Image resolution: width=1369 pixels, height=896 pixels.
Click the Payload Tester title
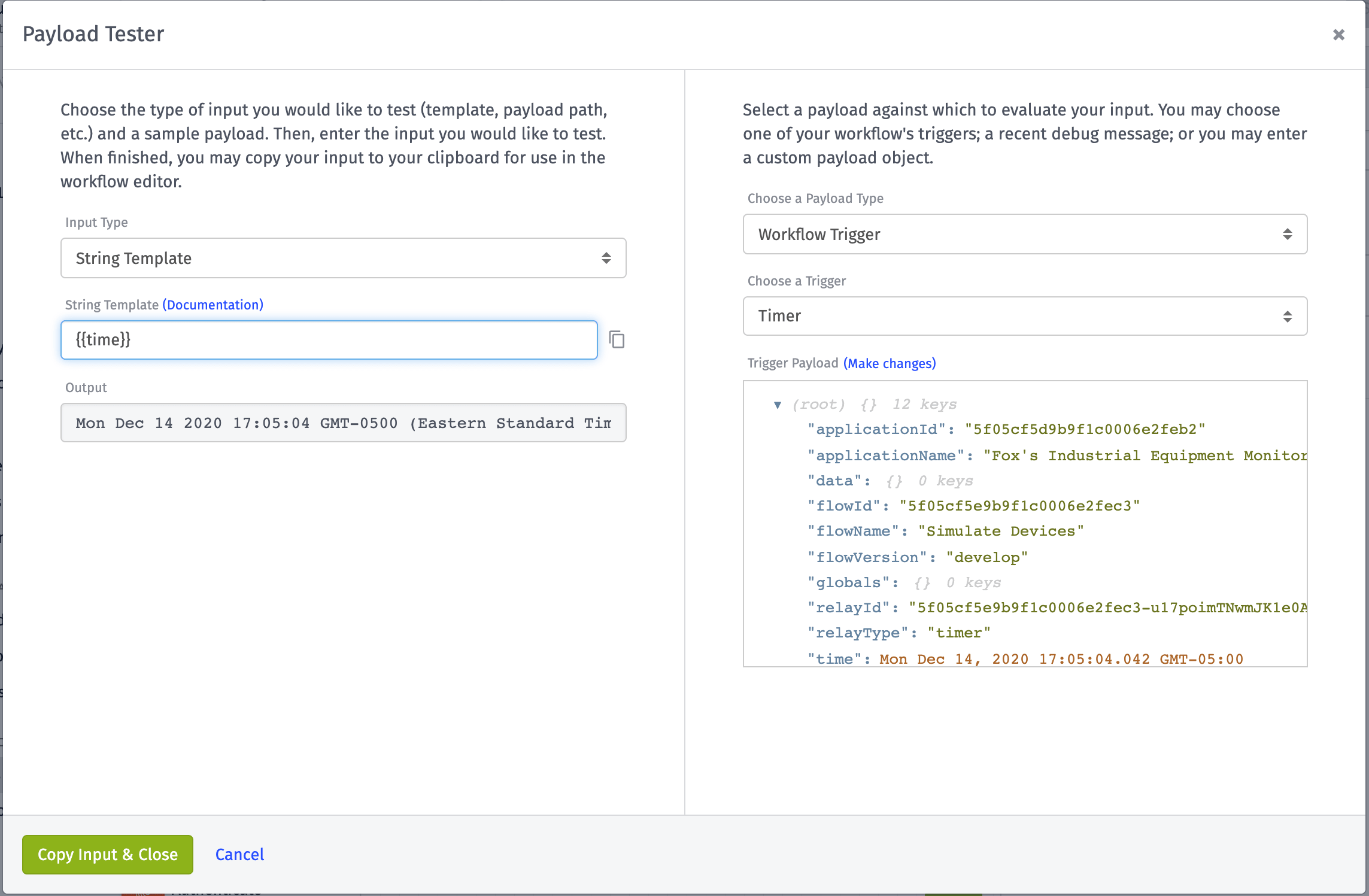pos(93,34)
